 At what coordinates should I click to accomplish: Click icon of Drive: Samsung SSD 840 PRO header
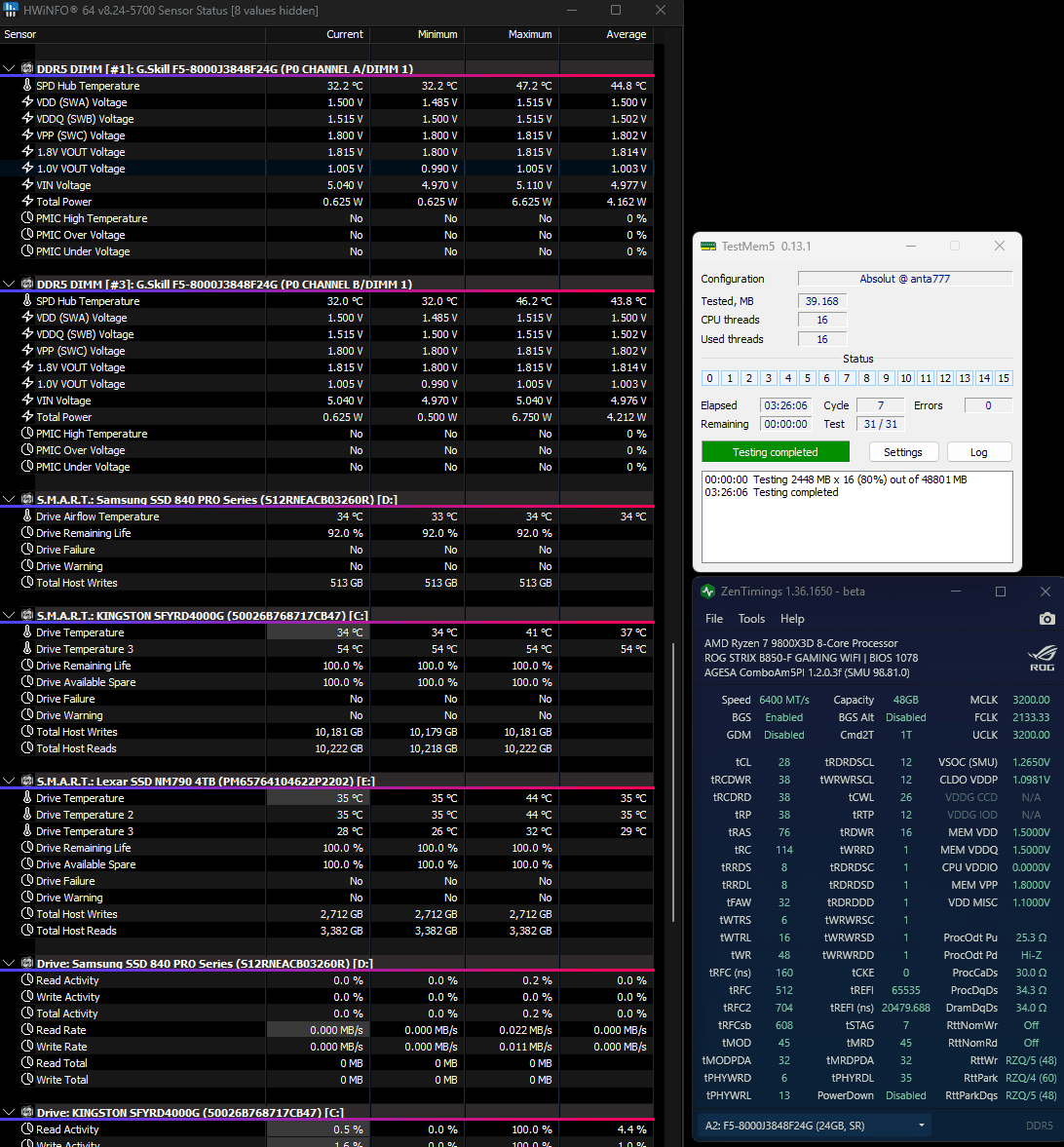pos(27,964)
